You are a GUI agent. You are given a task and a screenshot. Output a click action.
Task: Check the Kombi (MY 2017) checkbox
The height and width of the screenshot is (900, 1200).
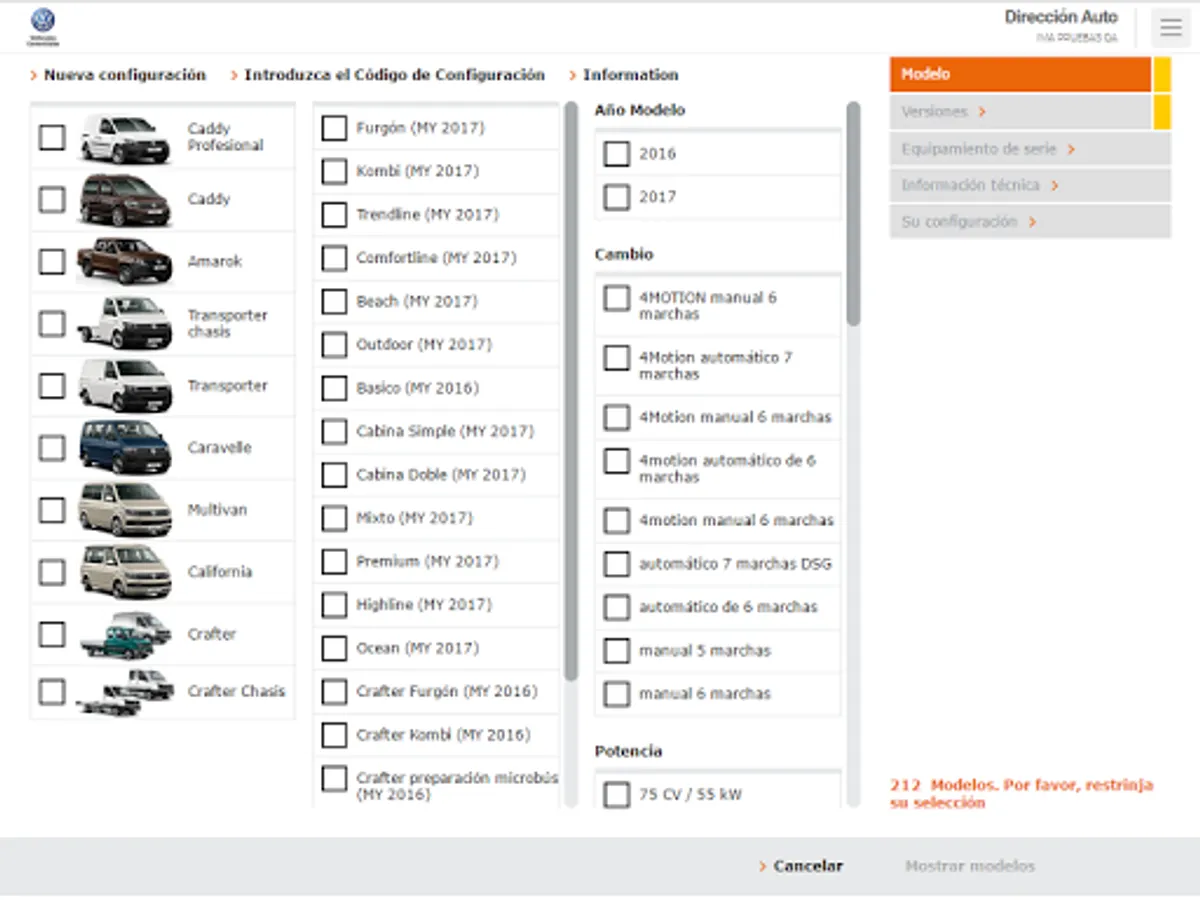point(334,171)
